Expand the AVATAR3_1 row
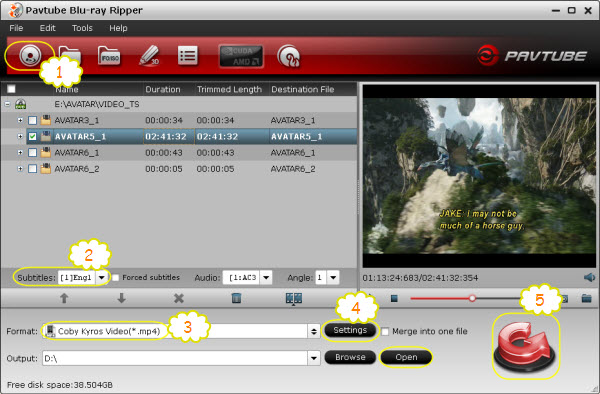 20,120
